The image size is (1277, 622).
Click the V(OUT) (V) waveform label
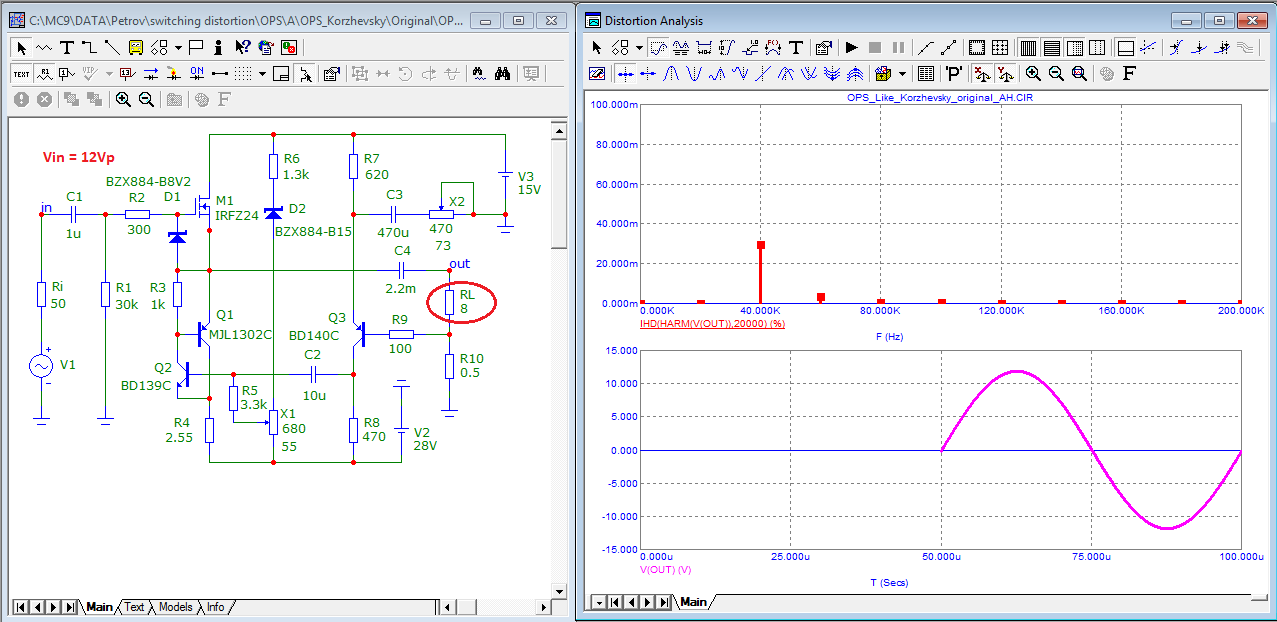[x=665, y=569]
